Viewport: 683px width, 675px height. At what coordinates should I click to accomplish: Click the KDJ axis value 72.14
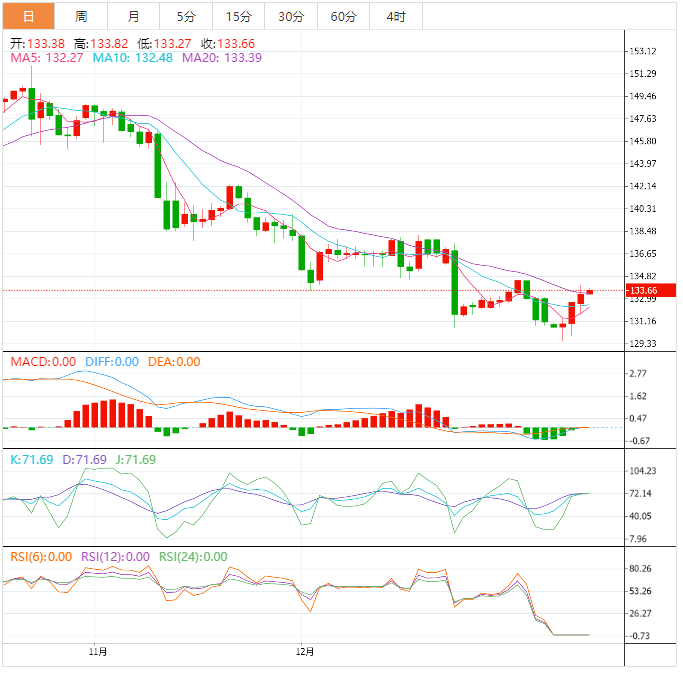coord(640,493)
